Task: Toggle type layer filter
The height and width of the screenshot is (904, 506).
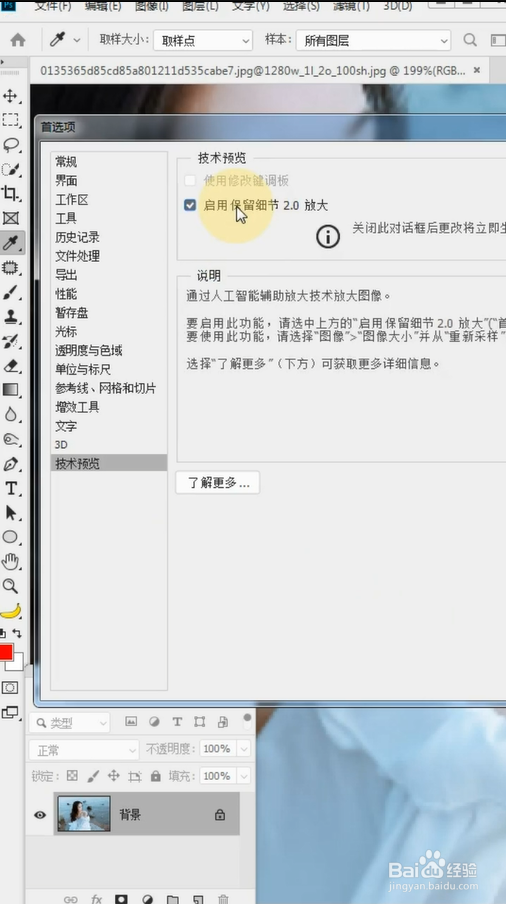Action: (177, 722)
